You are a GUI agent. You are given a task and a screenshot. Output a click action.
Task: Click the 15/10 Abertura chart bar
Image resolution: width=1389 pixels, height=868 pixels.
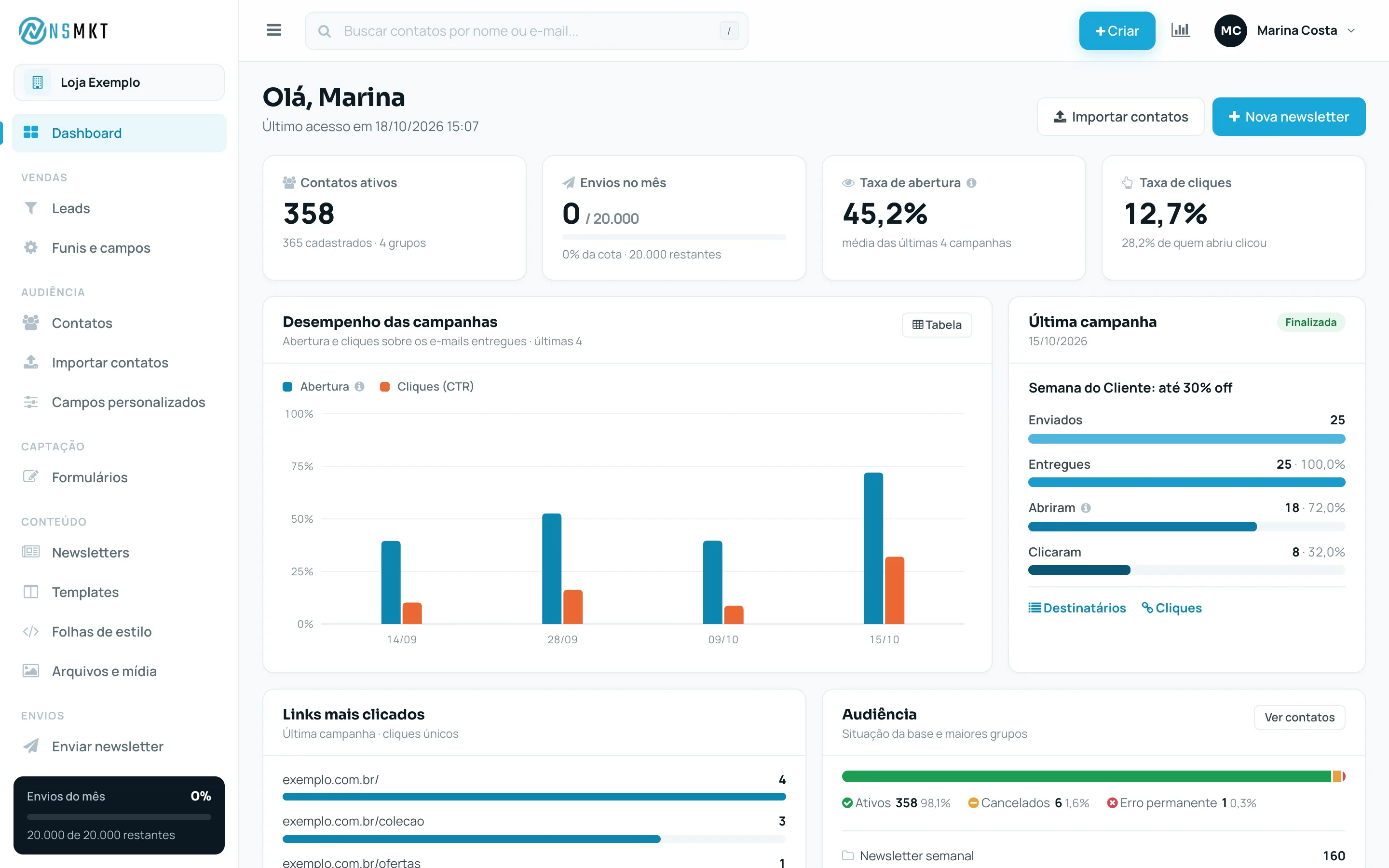pos(873,548)
